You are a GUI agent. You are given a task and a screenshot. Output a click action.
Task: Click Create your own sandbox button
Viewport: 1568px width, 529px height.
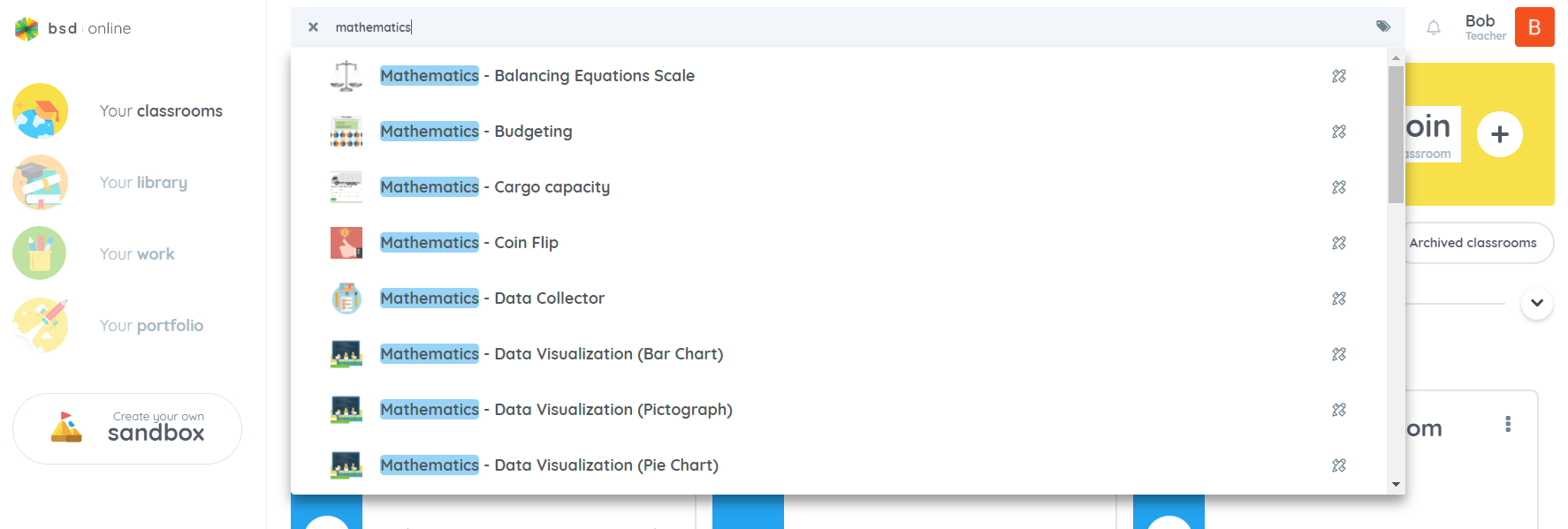127,428
